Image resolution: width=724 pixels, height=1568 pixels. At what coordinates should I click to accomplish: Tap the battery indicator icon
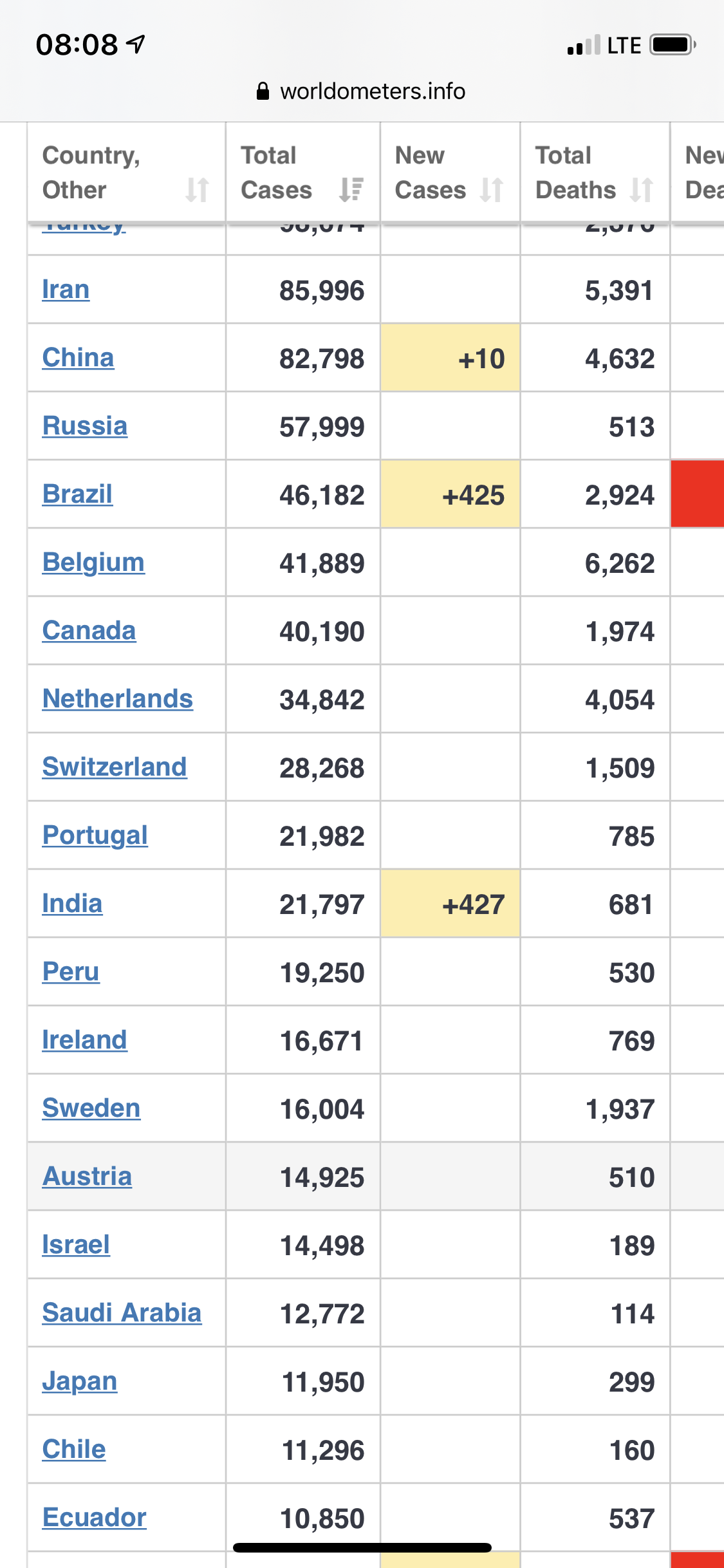point(673,45)
